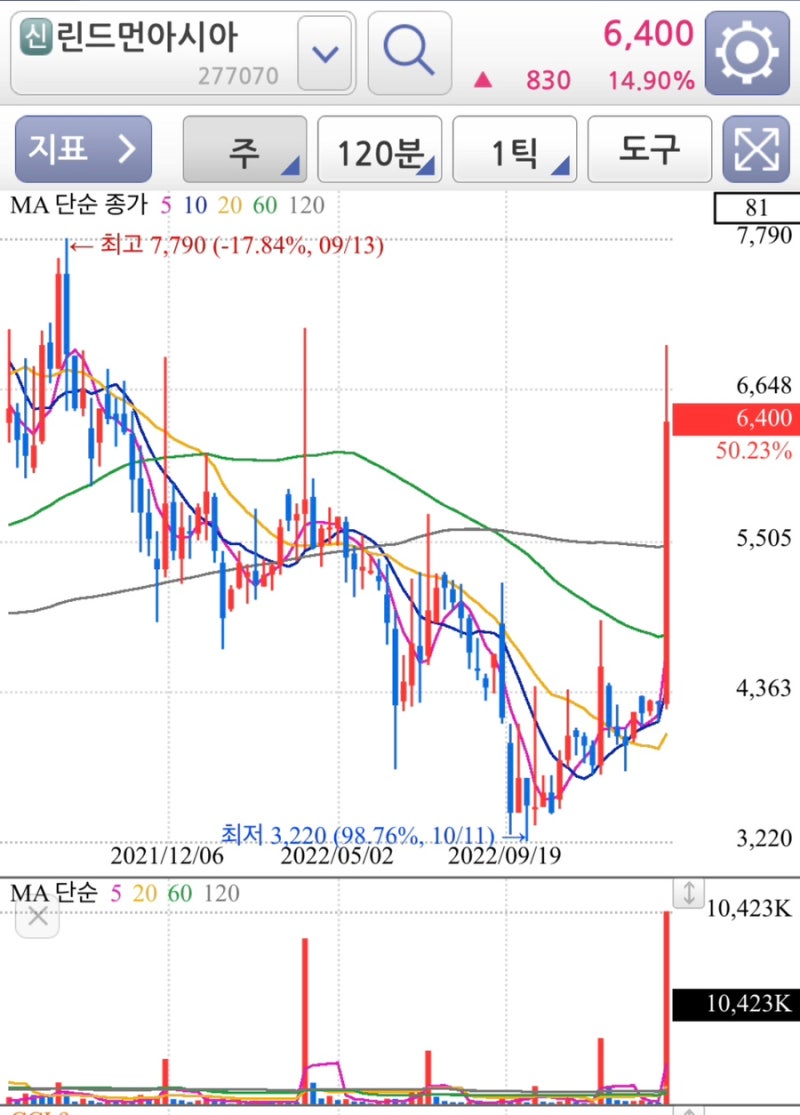Click the 최저 3,220 low annotation
Image resolution: width=800 pixels, height=1115 pixels.
(373, 835)
